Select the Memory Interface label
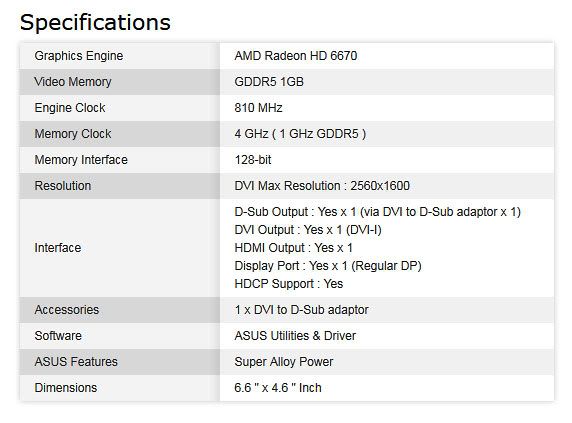Image resolution: width=572 pixels, height=423 pixels. point(81,160)
